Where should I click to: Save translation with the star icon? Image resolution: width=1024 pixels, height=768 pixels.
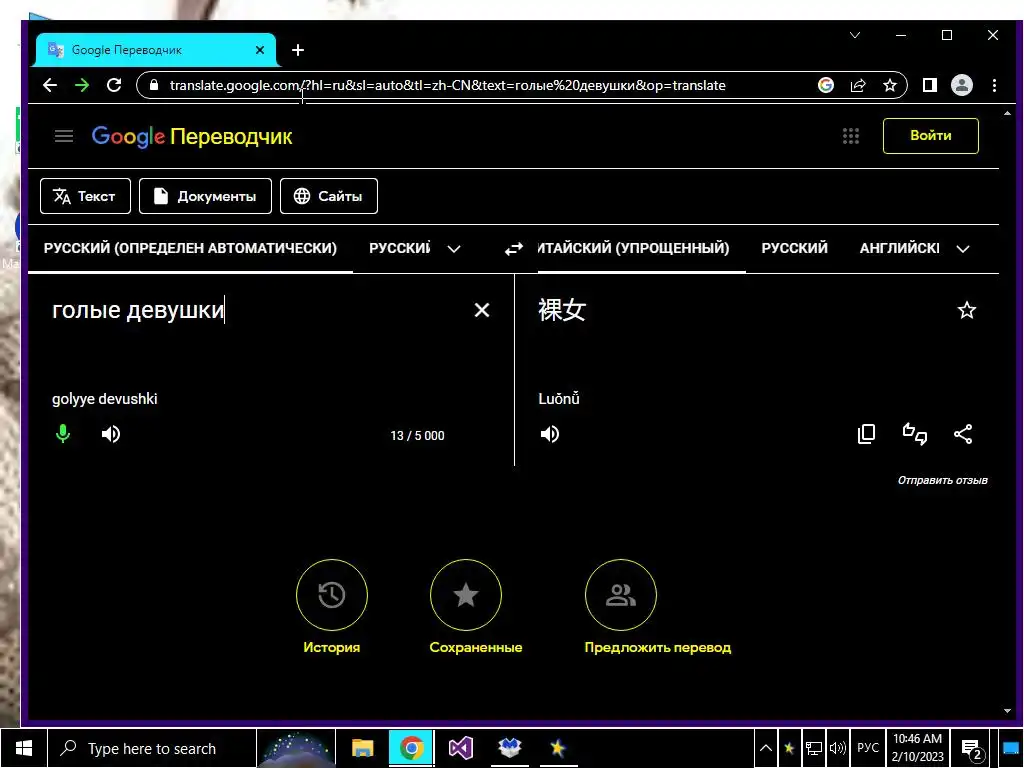[x=967, y=310]
